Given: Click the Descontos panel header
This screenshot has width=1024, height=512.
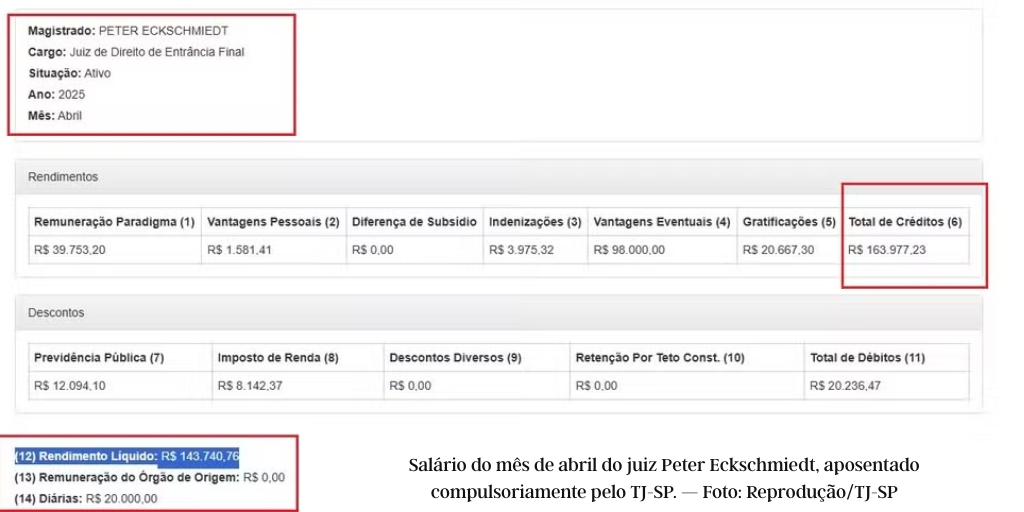Looking at the screenshot, I should 56,313.
